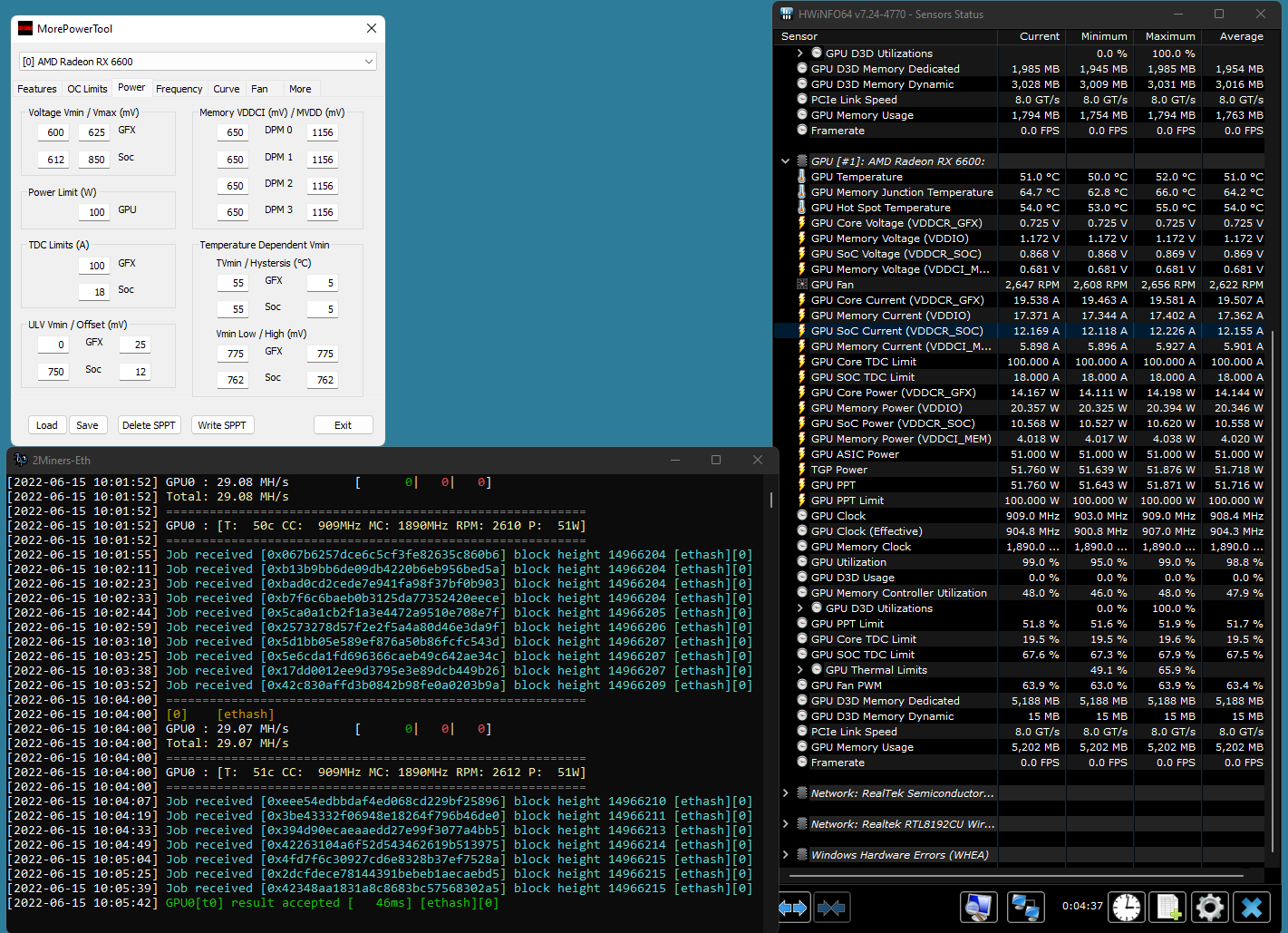Viewport: 1288px width, 933px height.
Task: Click the thermometer icon beside GPU Hot Spot Temperature
Action: [801, 208]
